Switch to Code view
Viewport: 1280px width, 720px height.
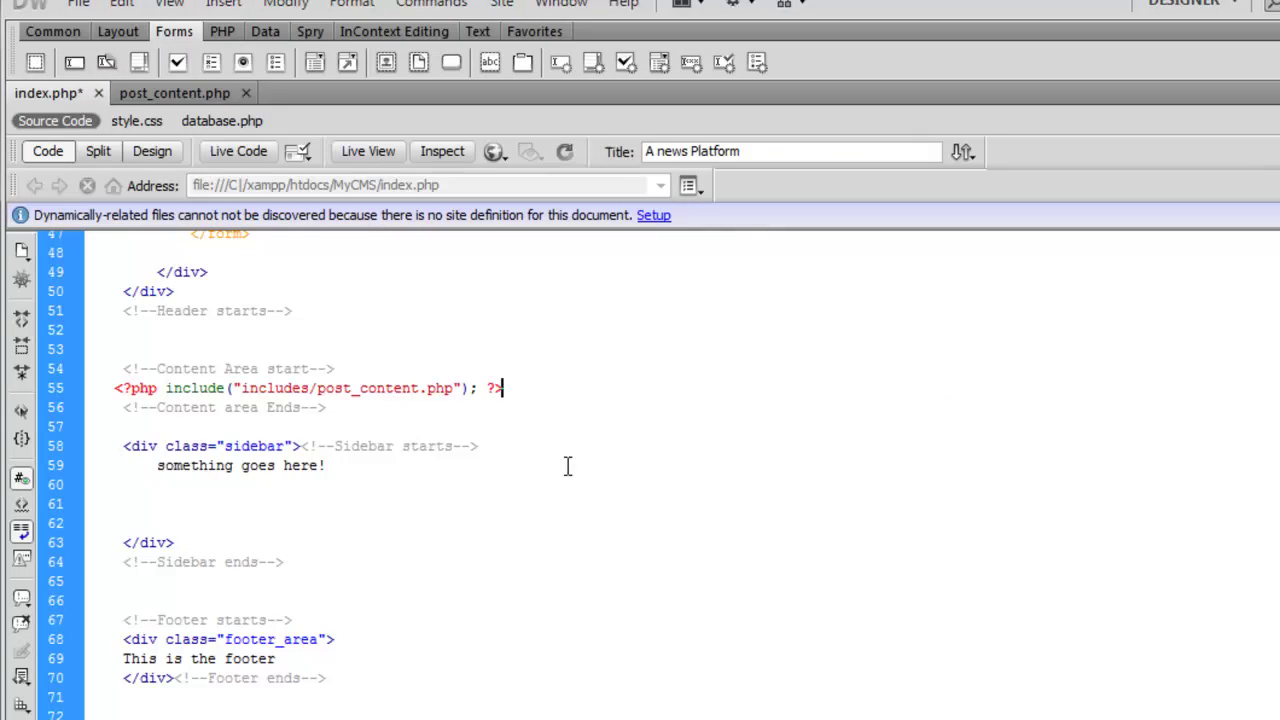coord(48,152)
